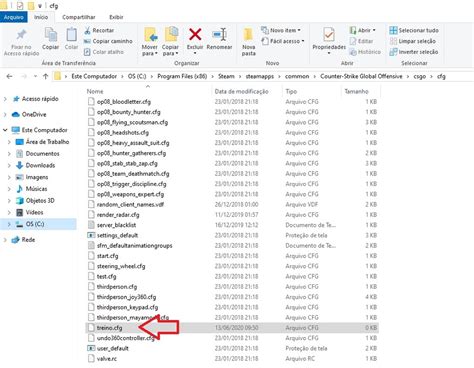Image resolution: width=474 pixels, height=368 pixels.
Task: Click the Colar clipboard icon
Action: tap(71, 35)
